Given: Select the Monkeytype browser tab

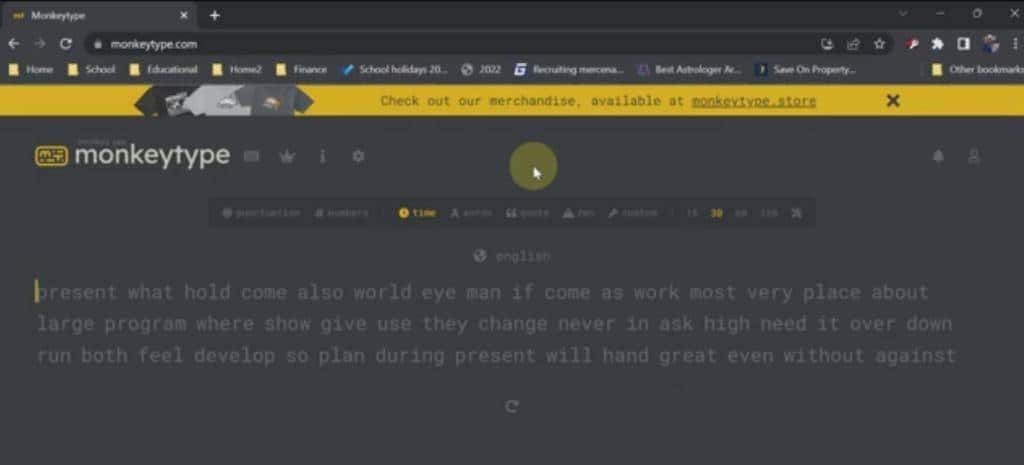Looking at the screenshot, I should click(101, 15).
